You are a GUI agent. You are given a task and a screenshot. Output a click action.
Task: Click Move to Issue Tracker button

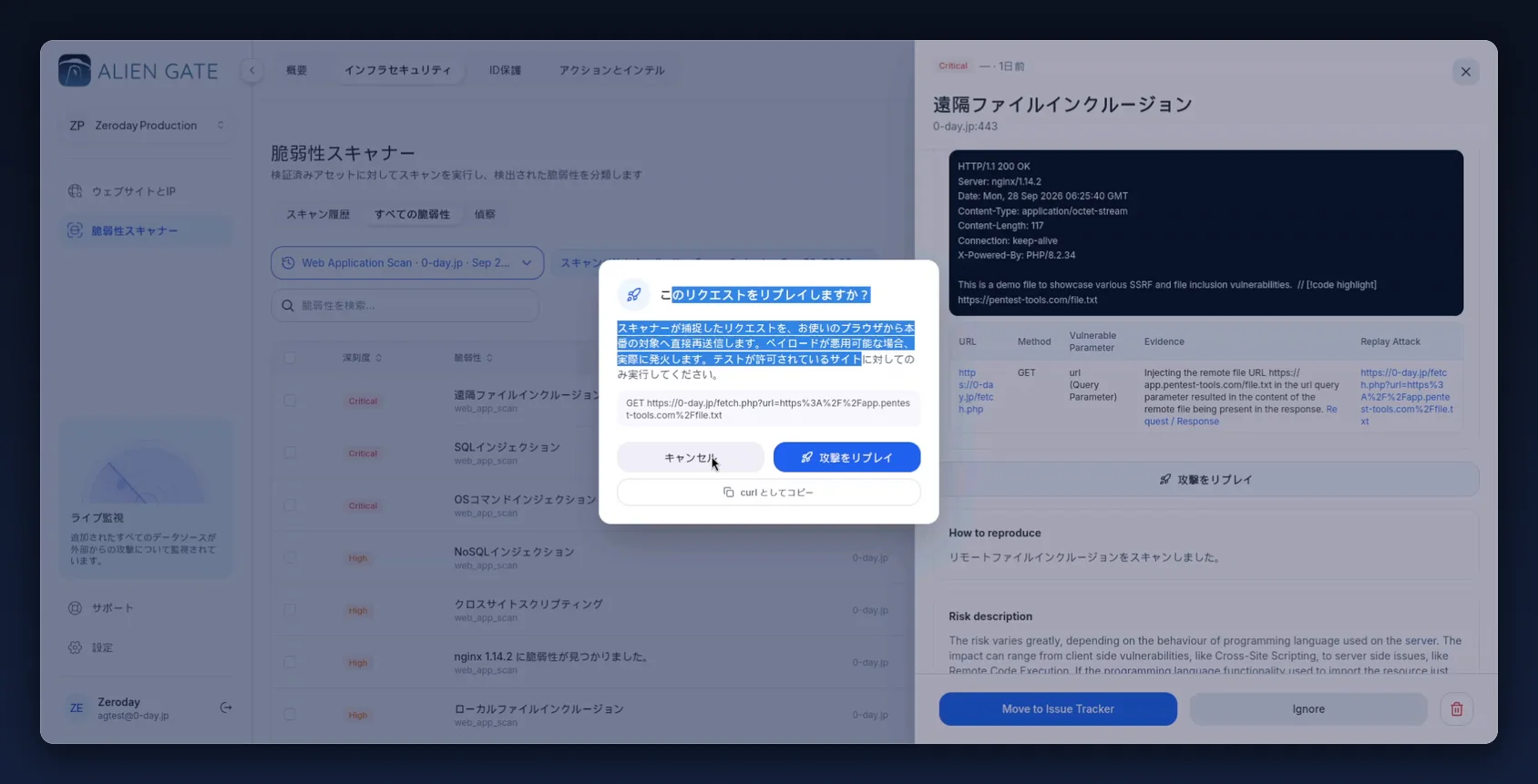pos(1058,709)
